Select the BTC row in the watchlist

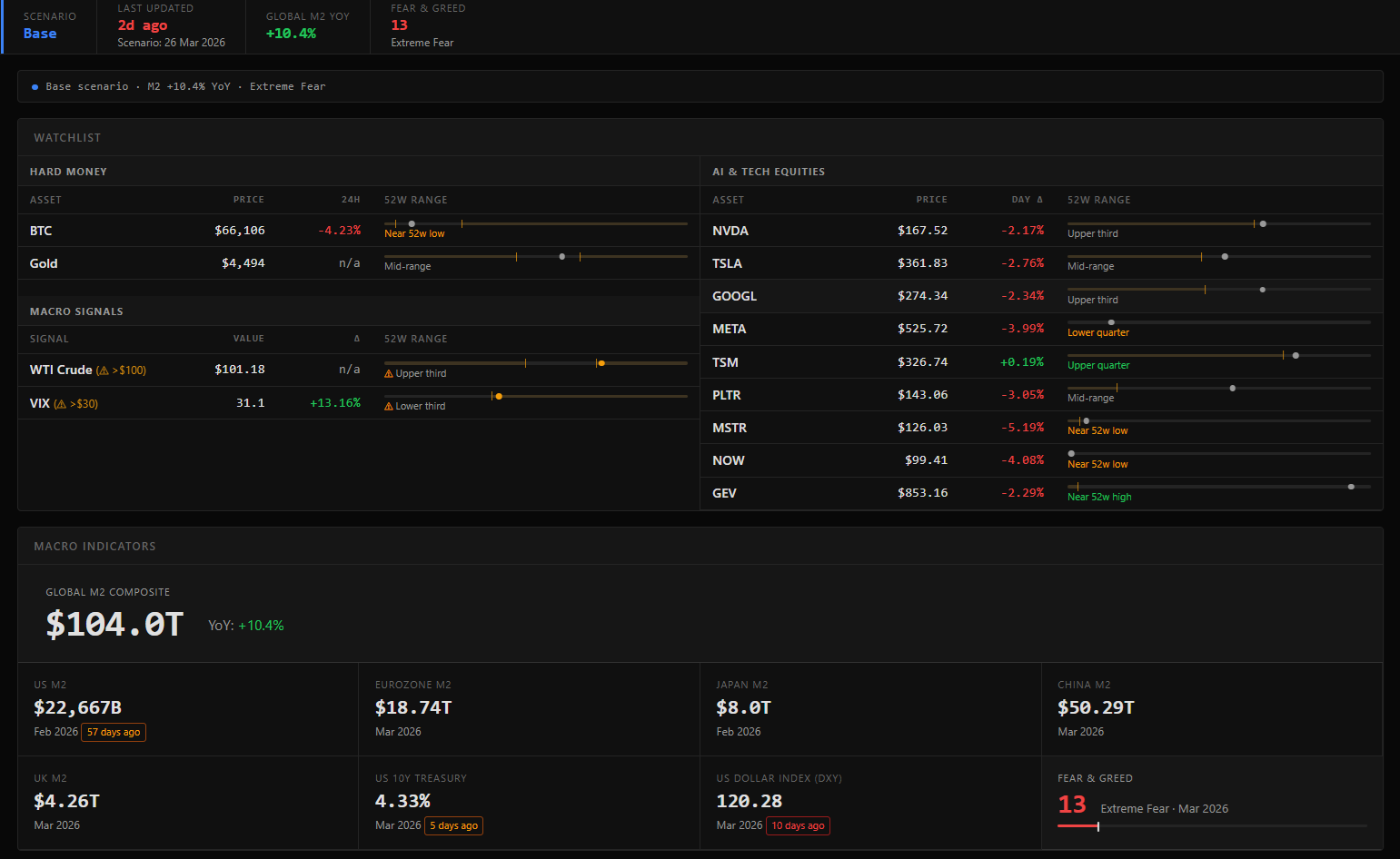pos(41,230)
